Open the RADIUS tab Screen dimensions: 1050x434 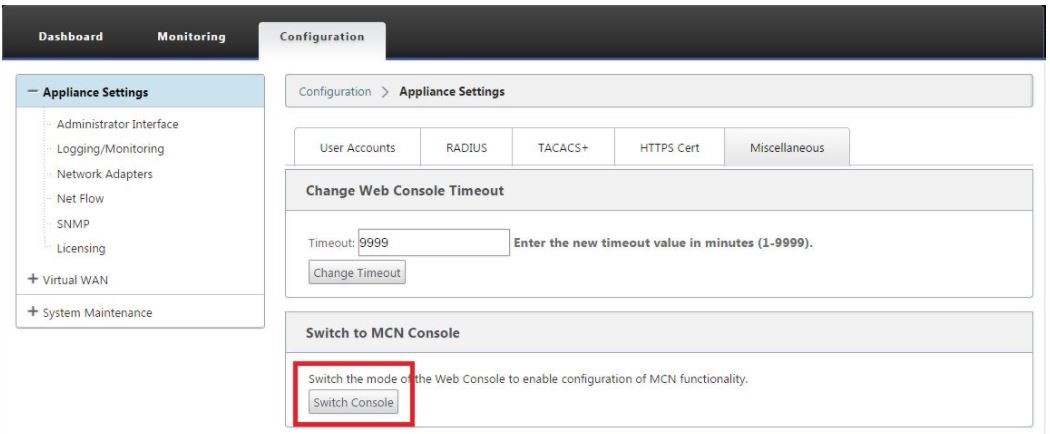pos(467,147)
